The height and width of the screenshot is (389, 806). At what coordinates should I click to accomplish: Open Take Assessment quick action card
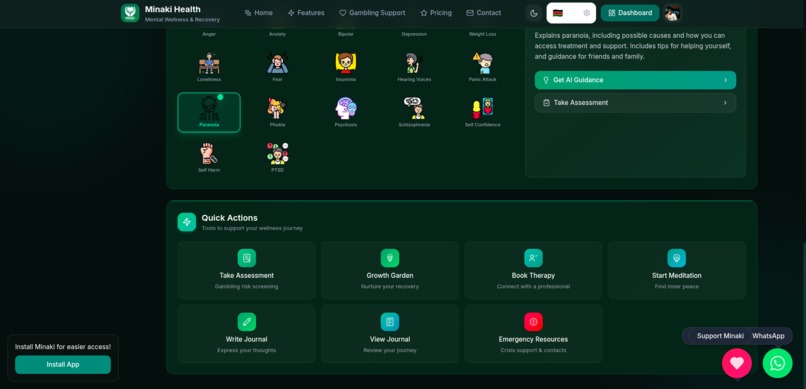point(246,270)
